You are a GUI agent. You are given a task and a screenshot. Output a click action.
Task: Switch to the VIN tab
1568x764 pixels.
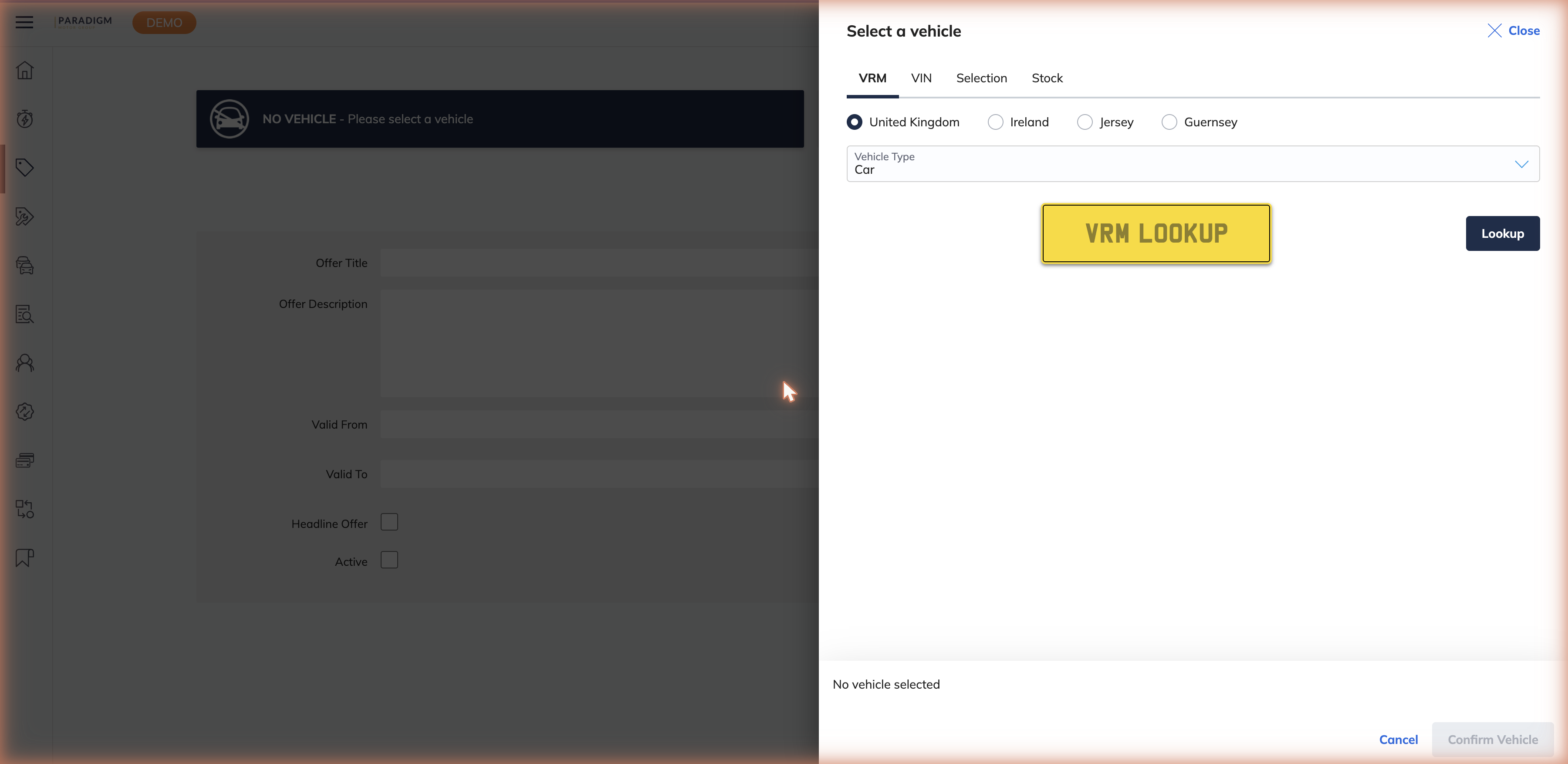coord(922,78)
